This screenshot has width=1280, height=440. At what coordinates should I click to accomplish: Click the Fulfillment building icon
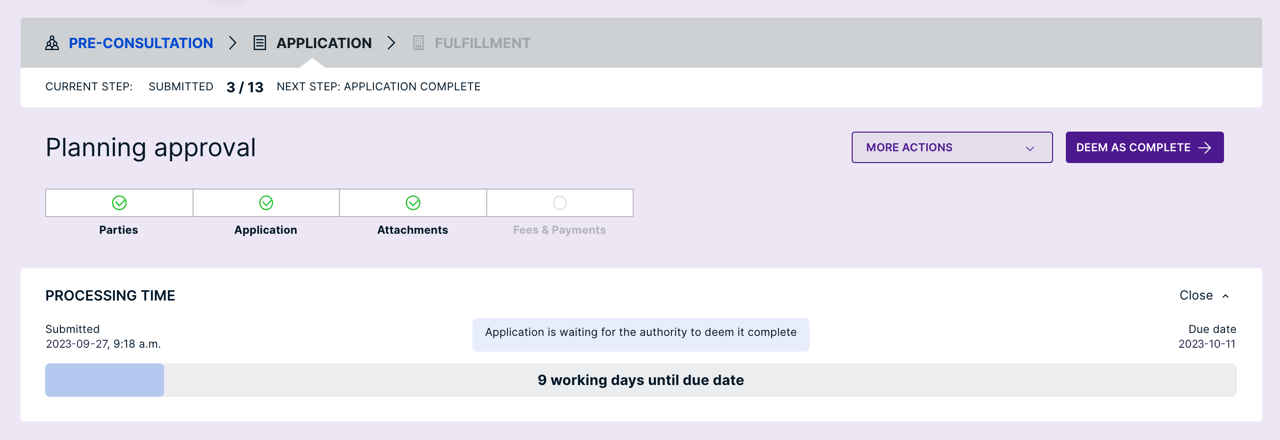click(x=418, y=43)
